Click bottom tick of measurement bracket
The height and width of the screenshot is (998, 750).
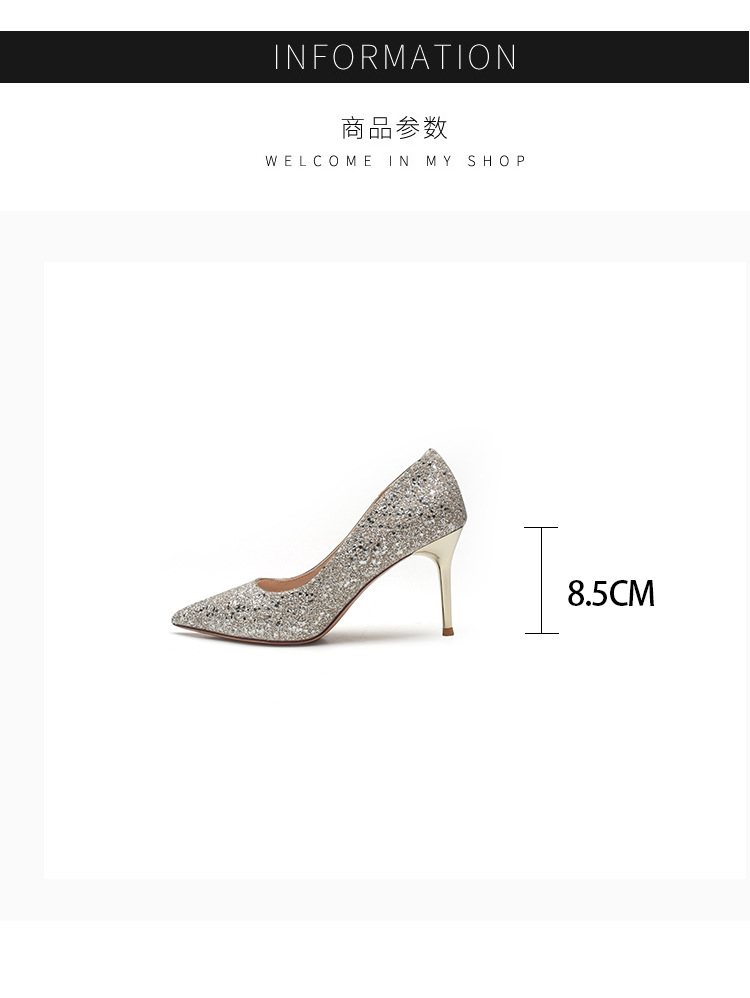coord(541,633)
